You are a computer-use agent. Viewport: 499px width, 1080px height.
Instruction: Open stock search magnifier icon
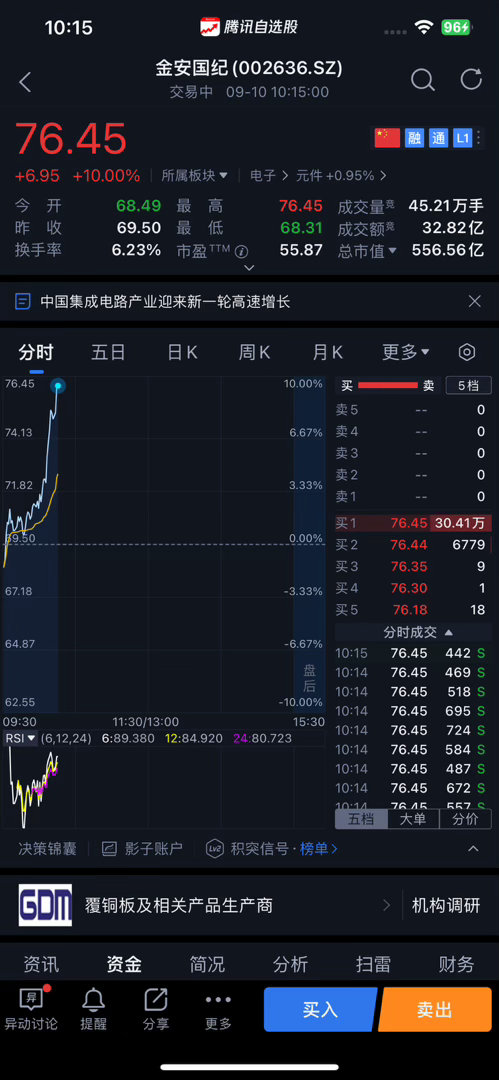pyautogui.click(x=422, y=80)
